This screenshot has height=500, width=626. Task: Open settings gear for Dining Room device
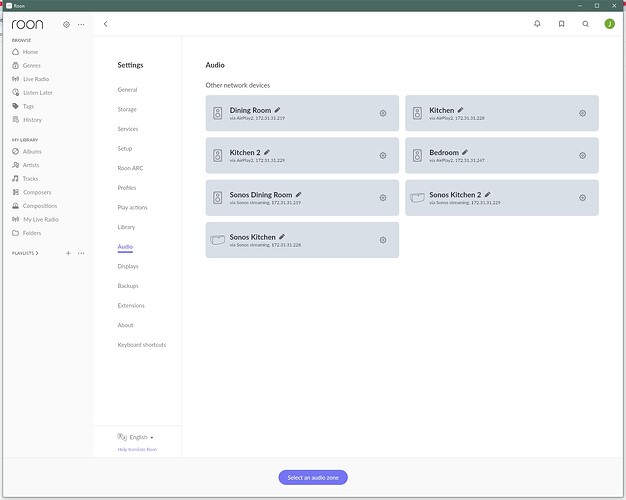tap(383, 113)
